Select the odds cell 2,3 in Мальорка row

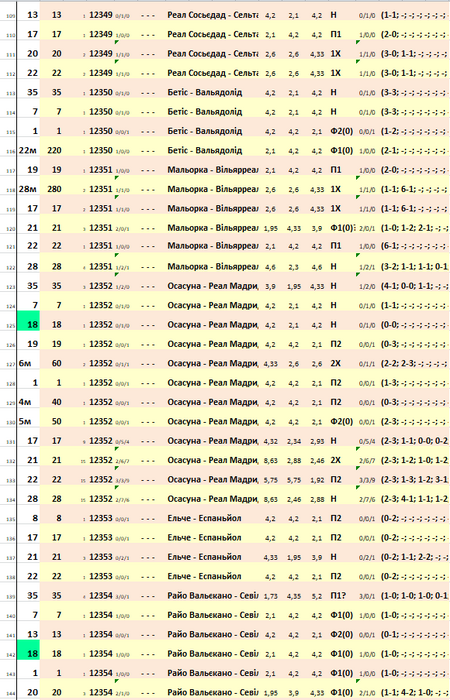point(294,267)
